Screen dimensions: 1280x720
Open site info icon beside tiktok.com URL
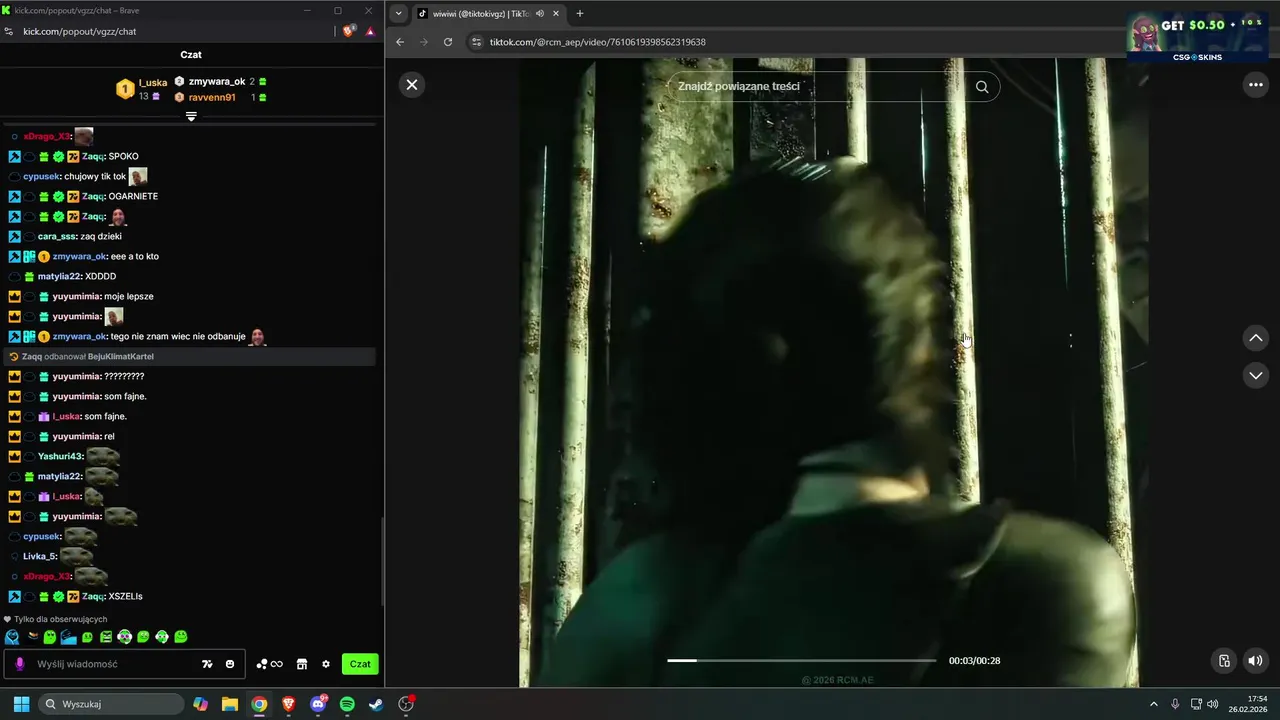point(477,42)
